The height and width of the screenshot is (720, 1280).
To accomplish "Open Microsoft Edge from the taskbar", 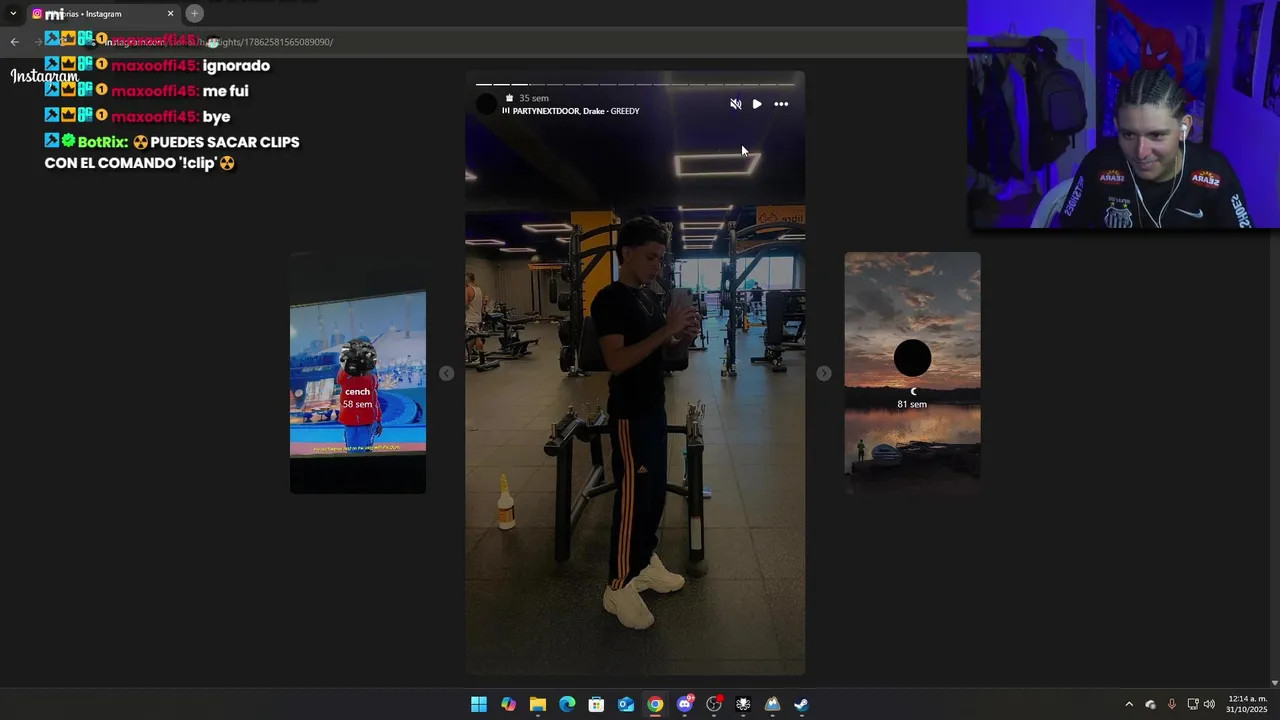I will [567, 704].
